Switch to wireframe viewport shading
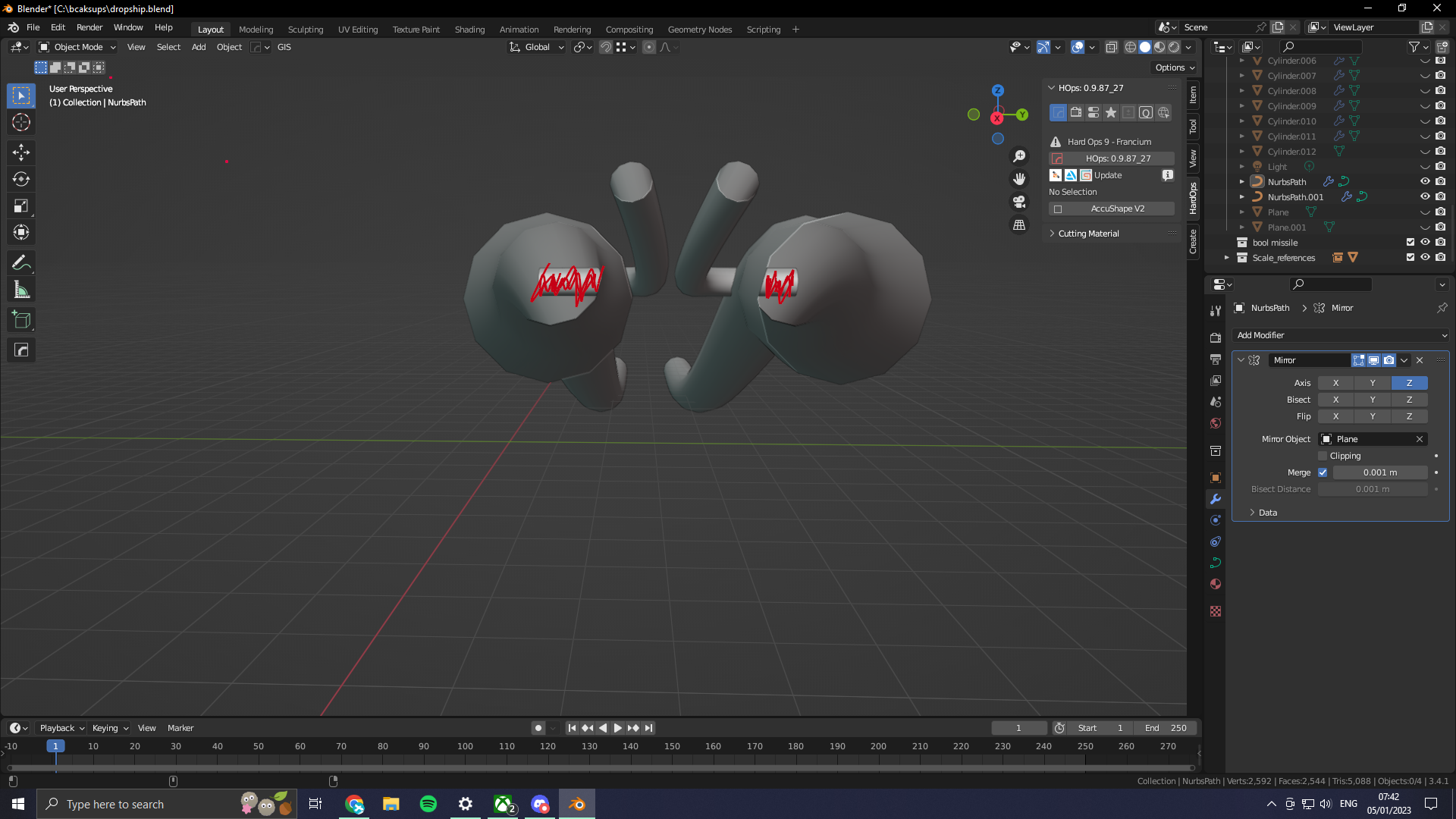 pyautogui.click(x=1130, y=47)
